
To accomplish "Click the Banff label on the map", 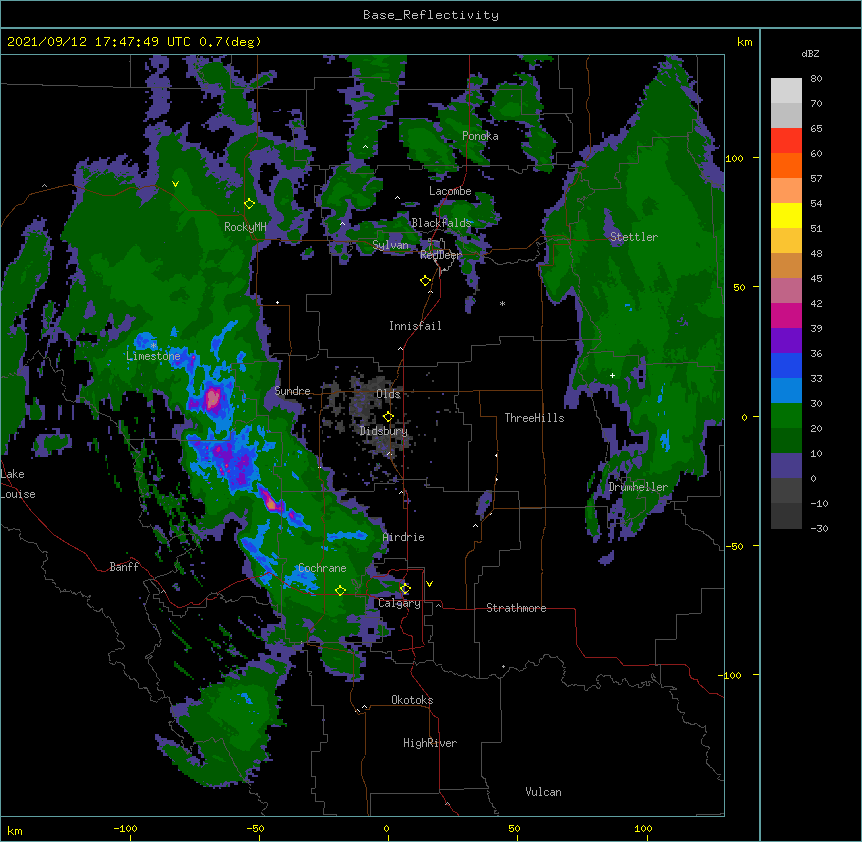I will tap(124, 567).
